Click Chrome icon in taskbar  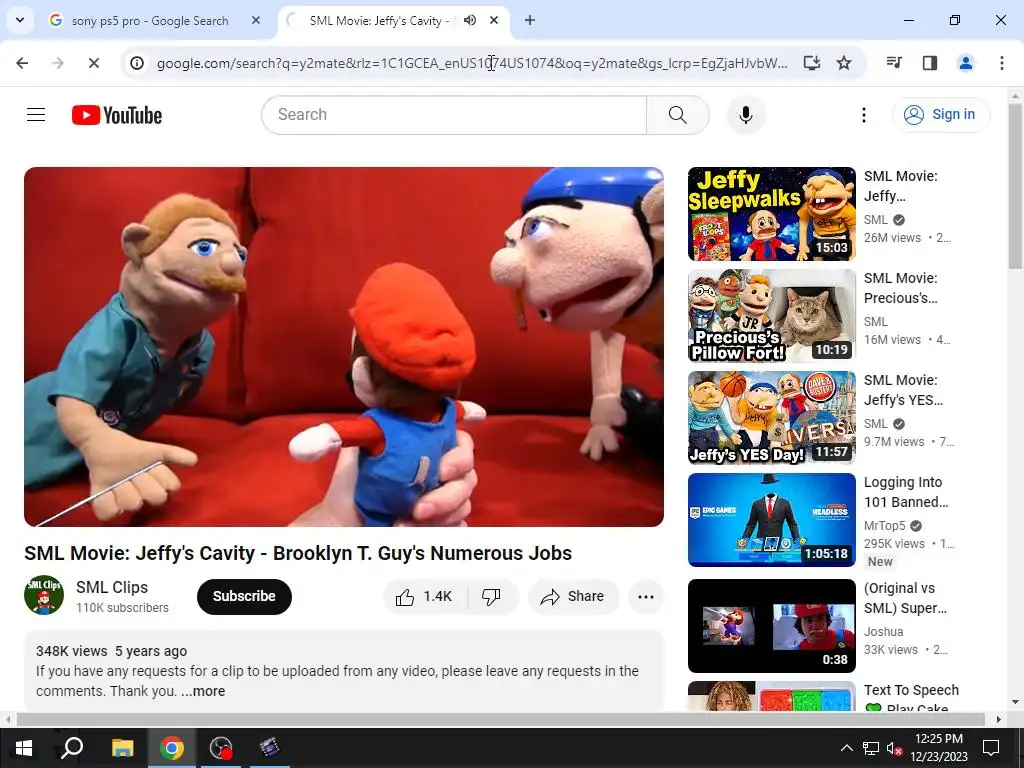coord(171,748)
